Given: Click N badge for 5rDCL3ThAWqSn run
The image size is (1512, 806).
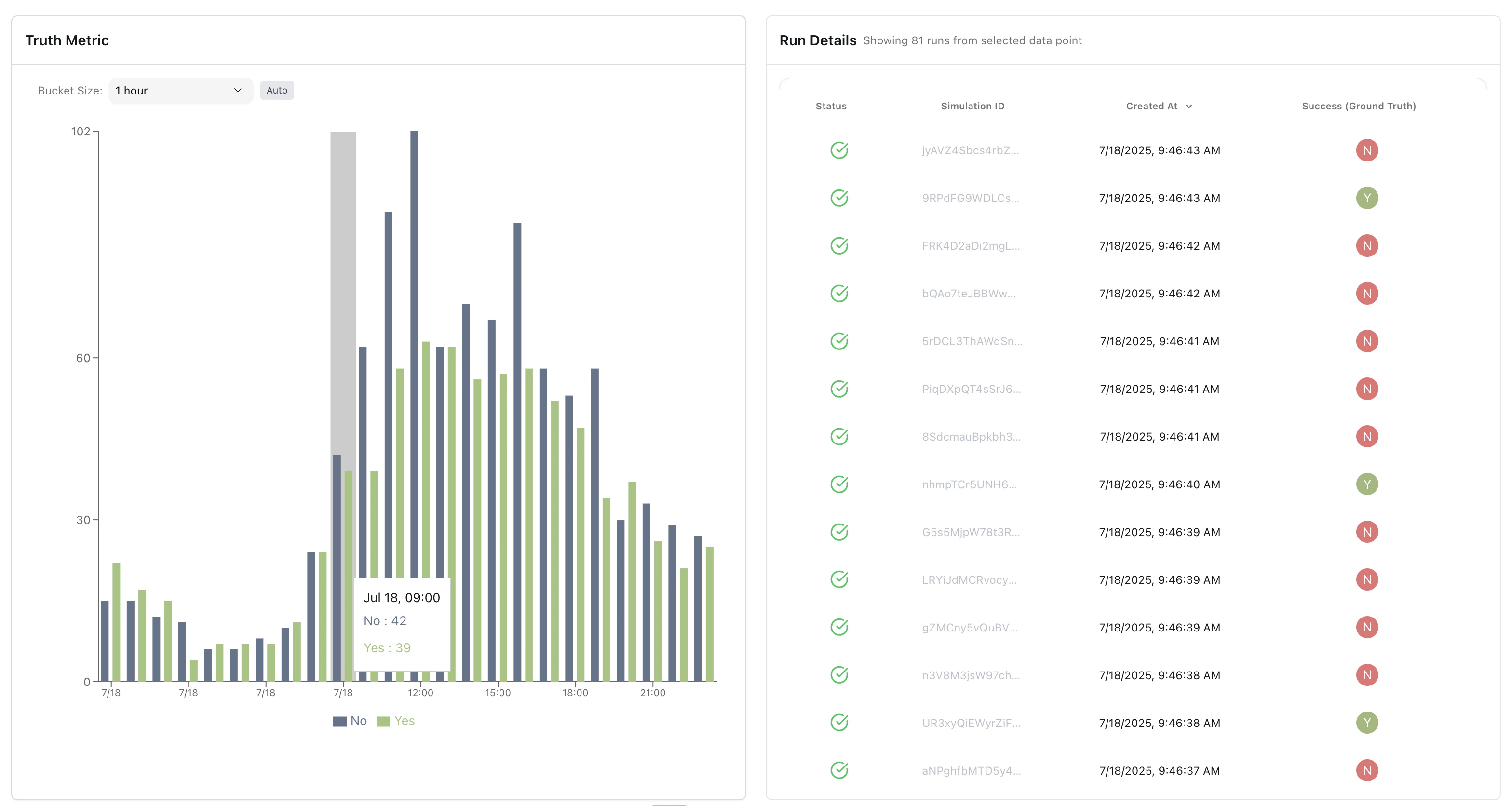Looking at the screenshot, I should [1366, 341].
